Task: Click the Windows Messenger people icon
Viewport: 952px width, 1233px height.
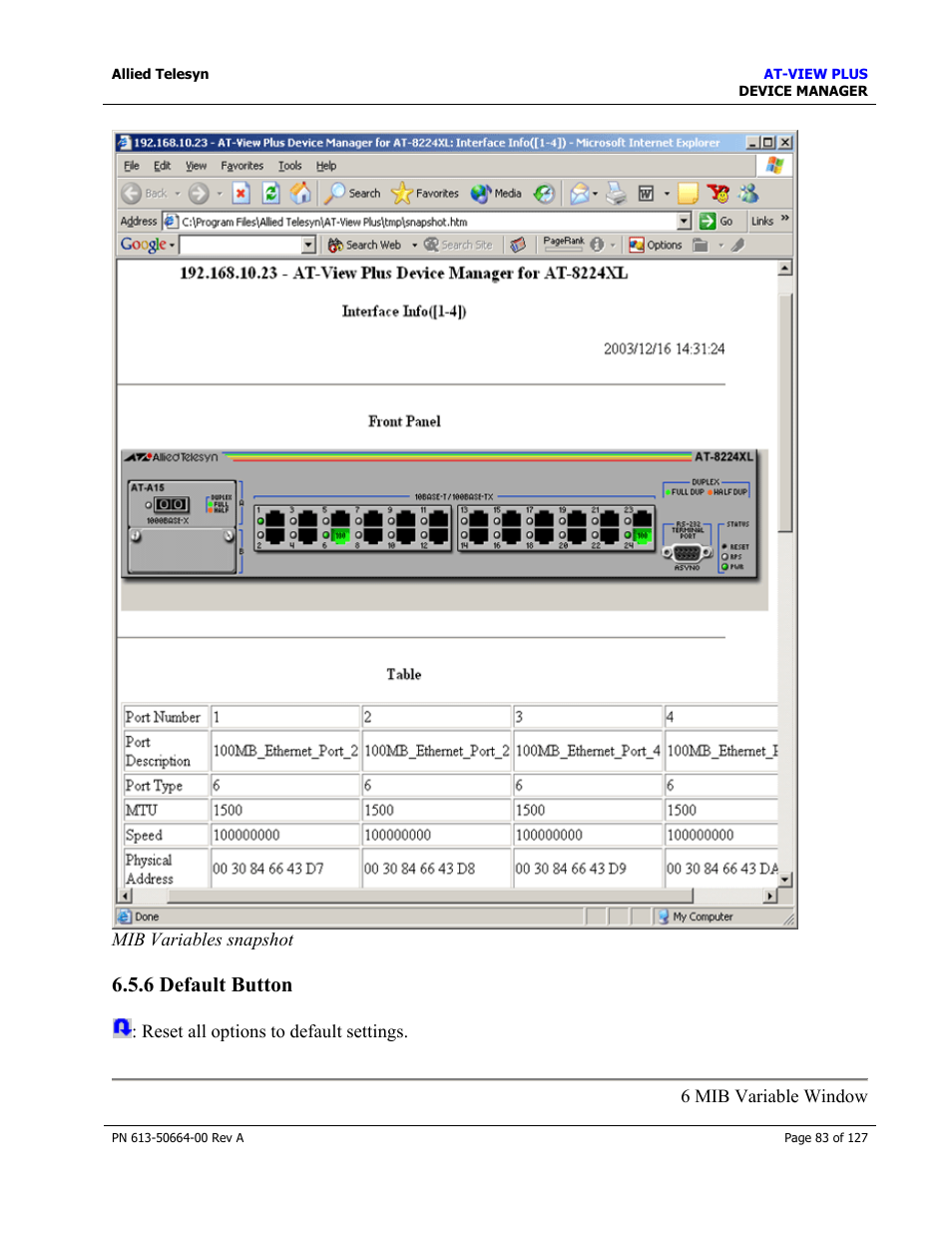Action: 748,194
